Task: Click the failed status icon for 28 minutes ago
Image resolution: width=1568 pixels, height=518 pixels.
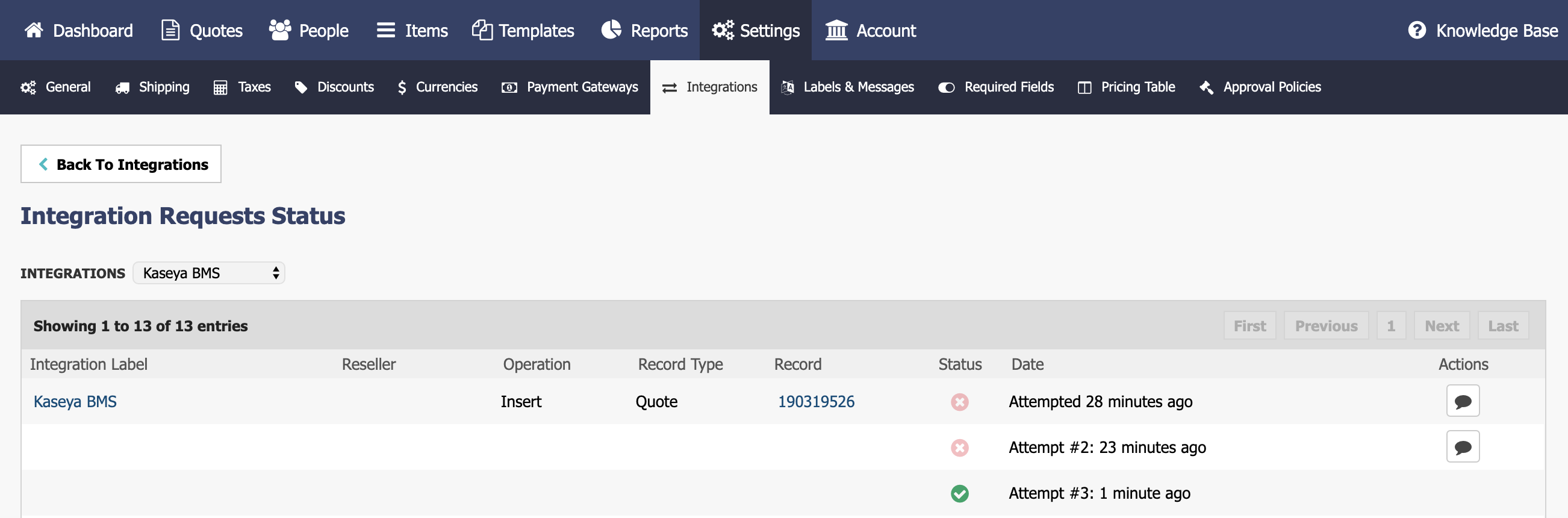Action: pos(959,402)
